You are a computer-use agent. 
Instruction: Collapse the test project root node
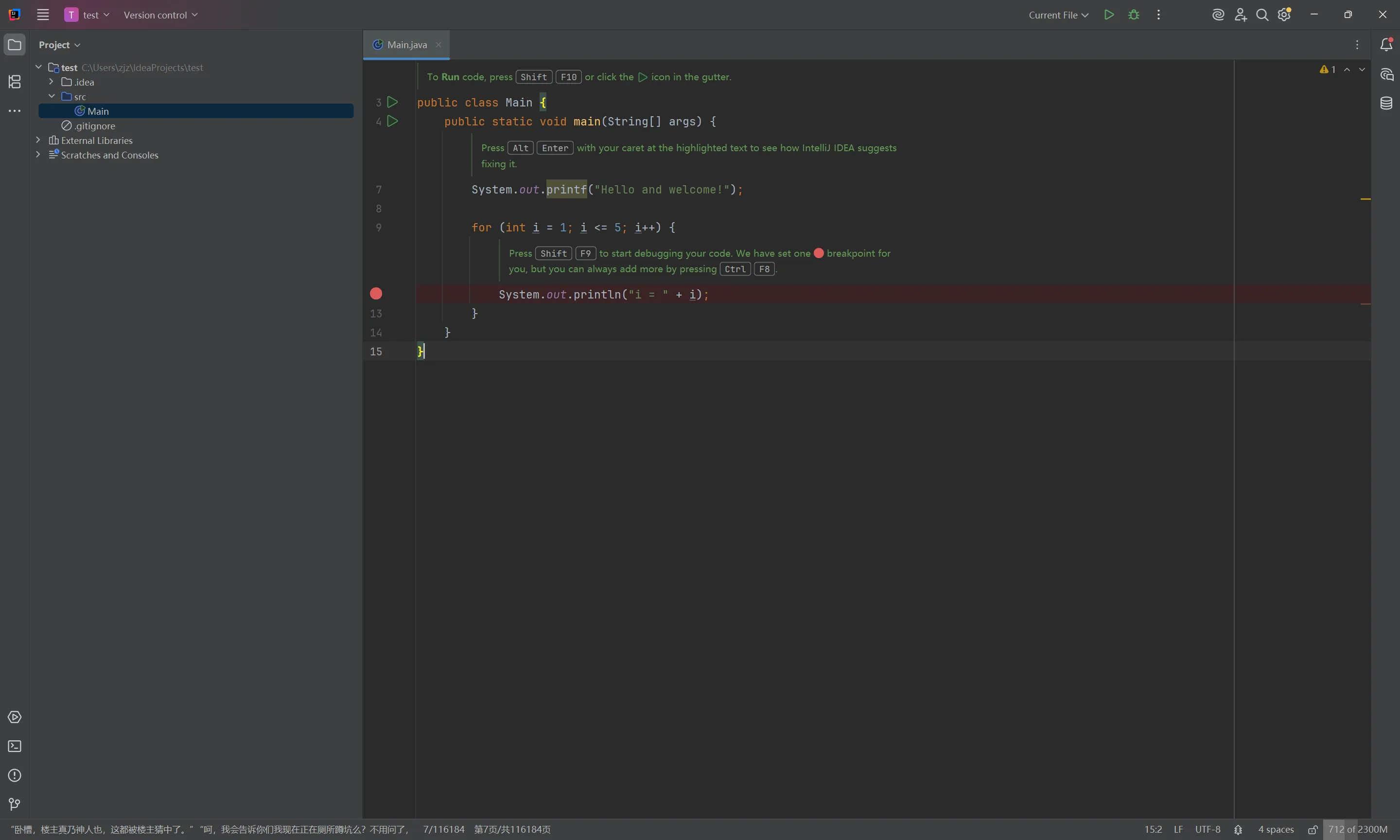tap(38, 67)
